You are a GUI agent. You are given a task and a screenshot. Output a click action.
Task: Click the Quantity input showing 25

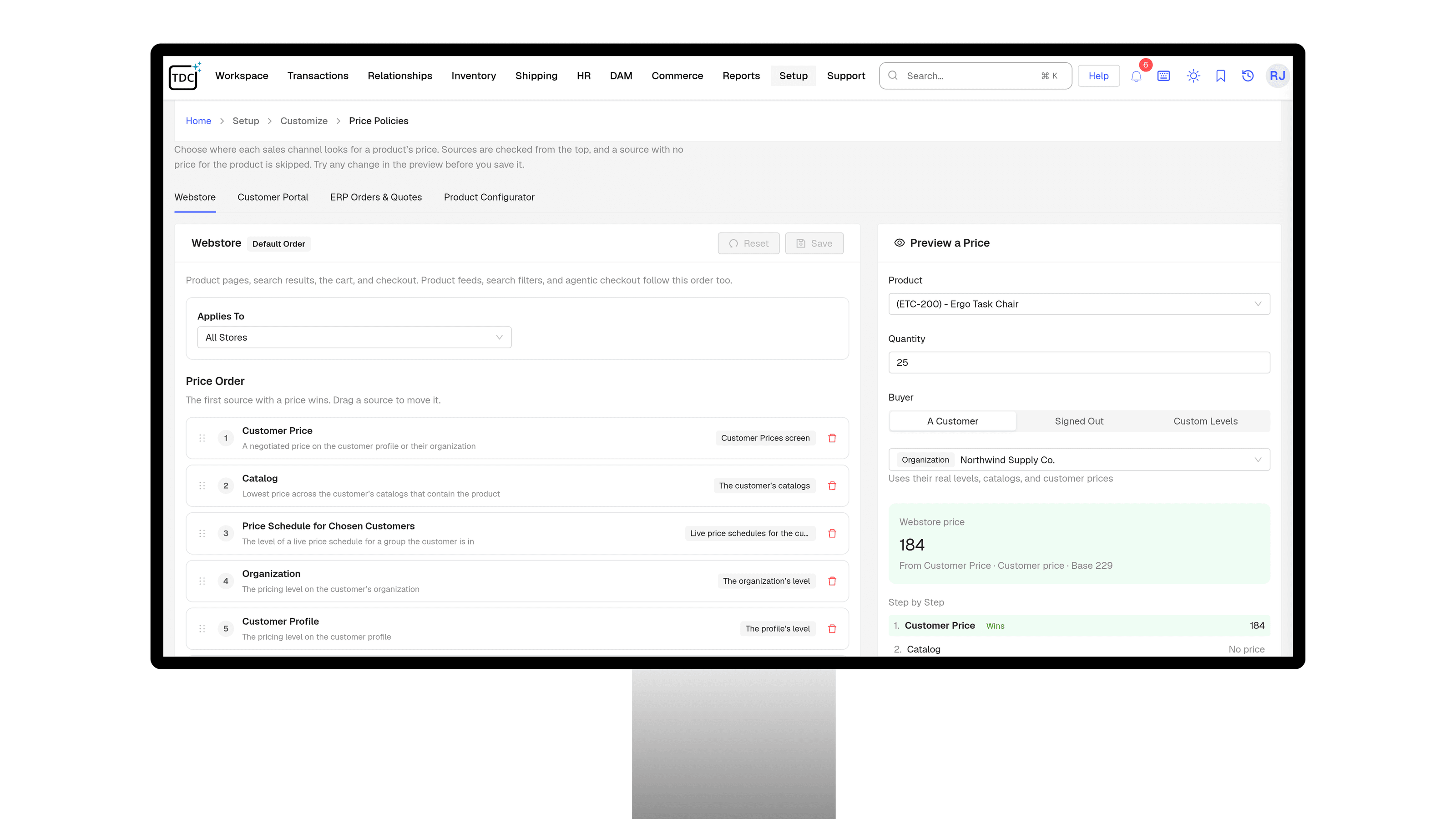1079,362
